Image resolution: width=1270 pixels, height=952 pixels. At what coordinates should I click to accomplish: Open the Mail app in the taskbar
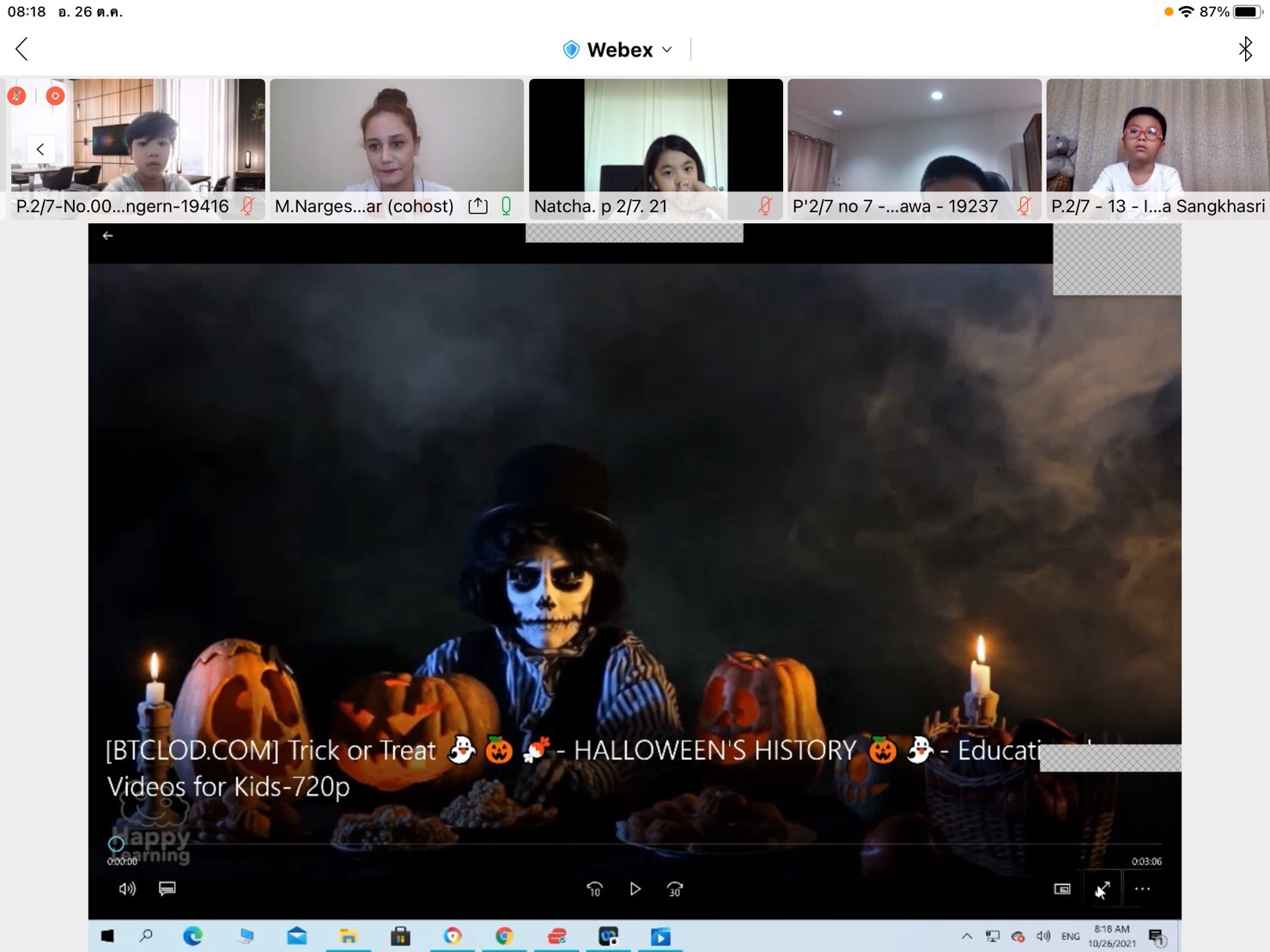click(x=297, y=936)
